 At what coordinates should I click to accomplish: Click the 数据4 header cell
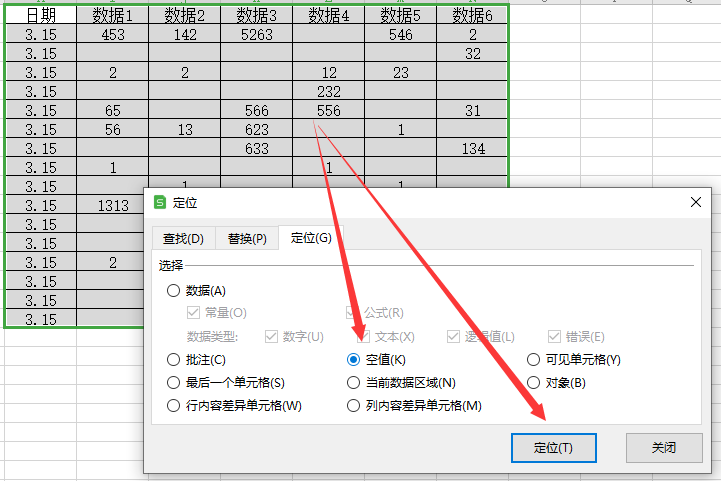328,15
